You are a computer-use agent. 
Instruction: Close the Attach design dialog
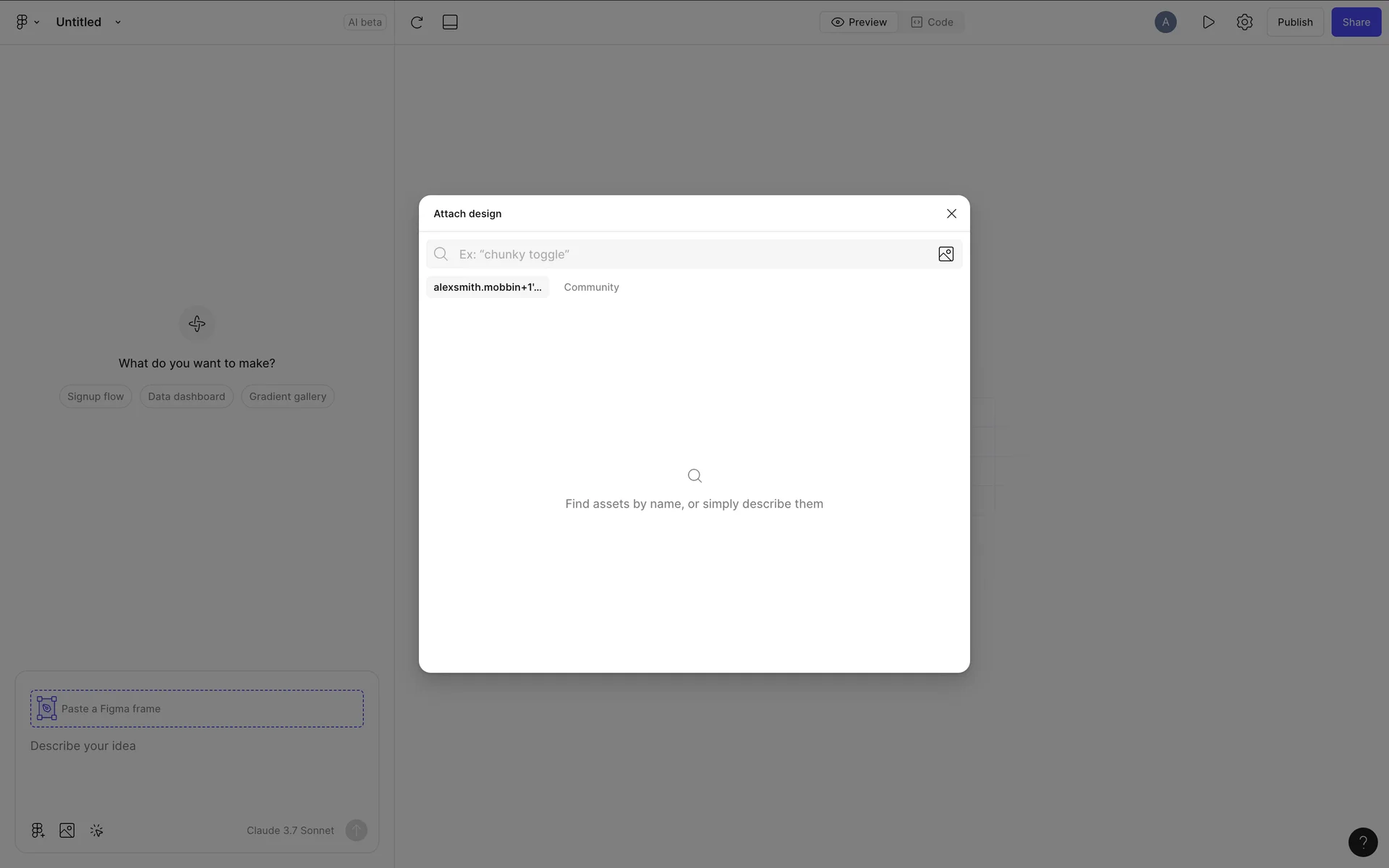(x=951, y=213)
